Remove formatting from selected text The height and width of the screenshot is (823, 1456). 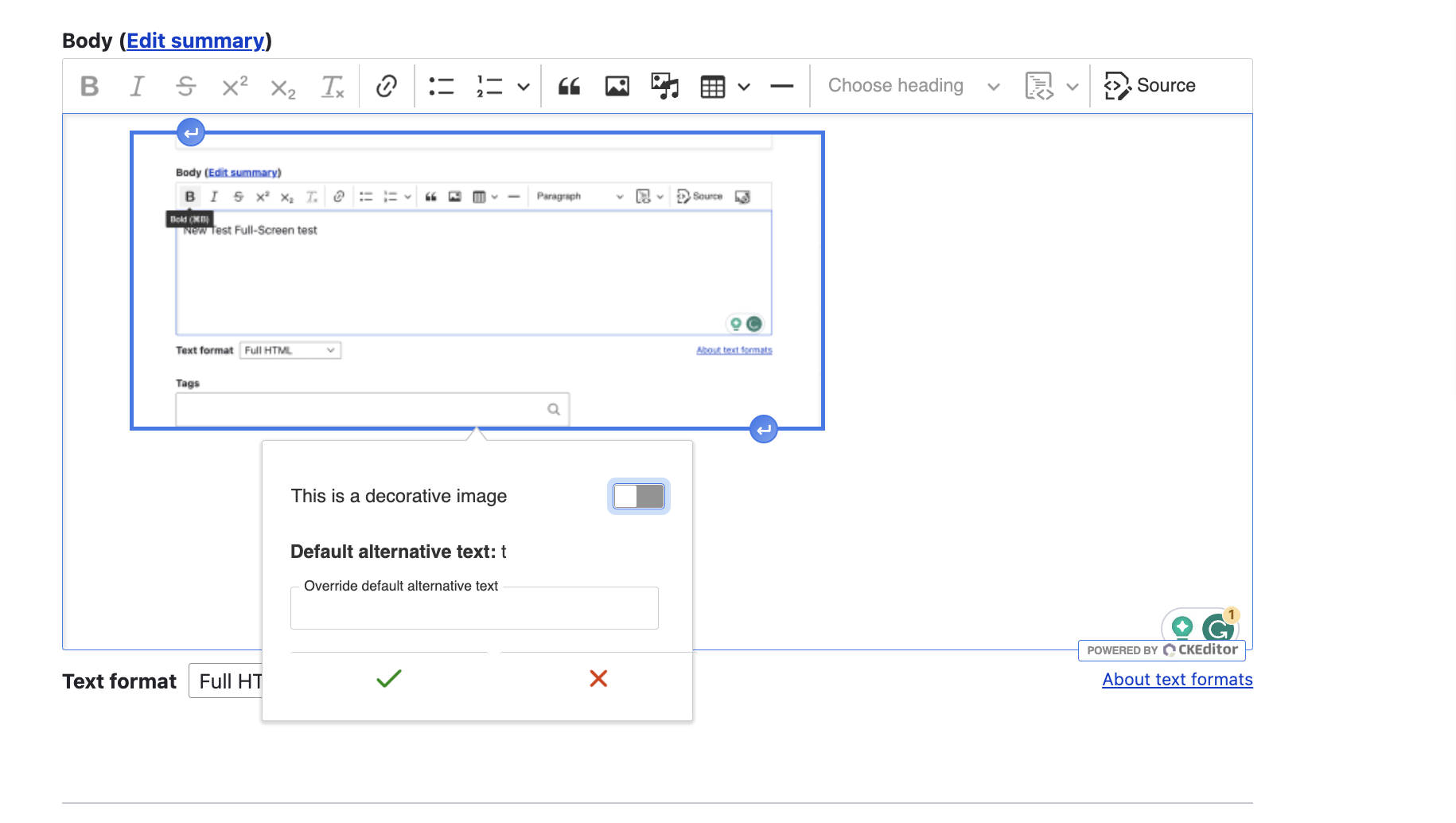[332, 86]
